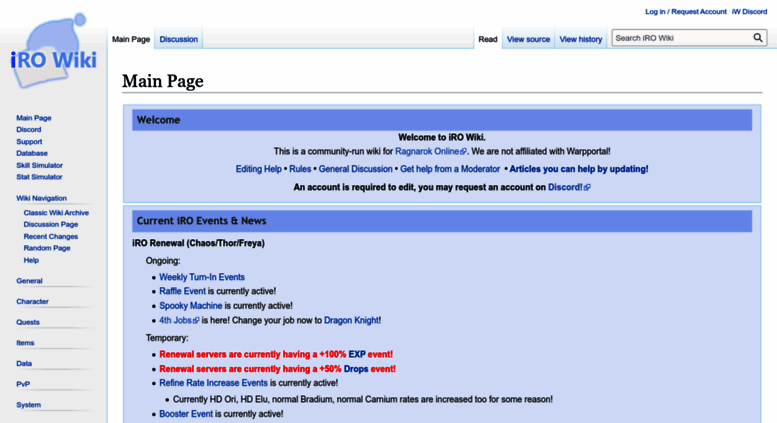The width and height of the screenshot is (777, 423).
Task: Open Classic Wiki Archive link
Action: click(56, 212)
